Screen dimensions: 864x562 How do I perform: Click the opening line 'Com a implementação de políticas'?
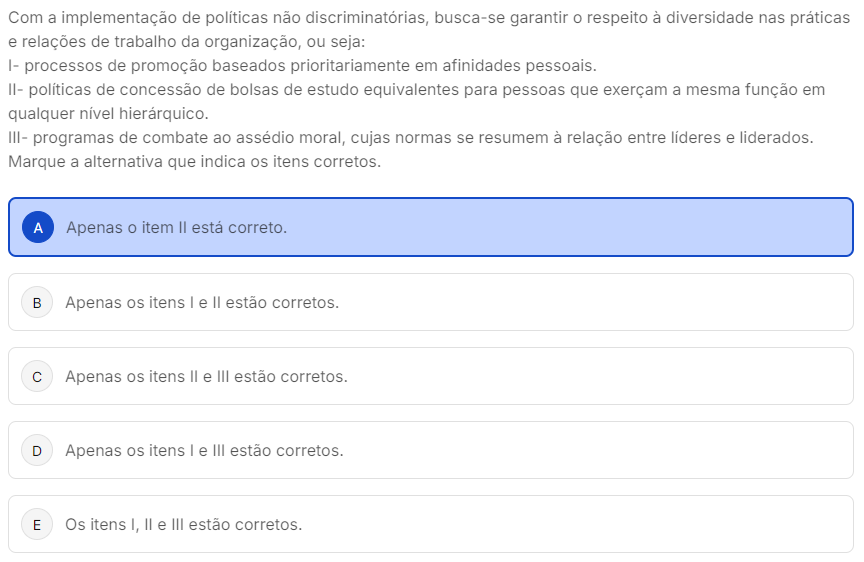(428, 18)
